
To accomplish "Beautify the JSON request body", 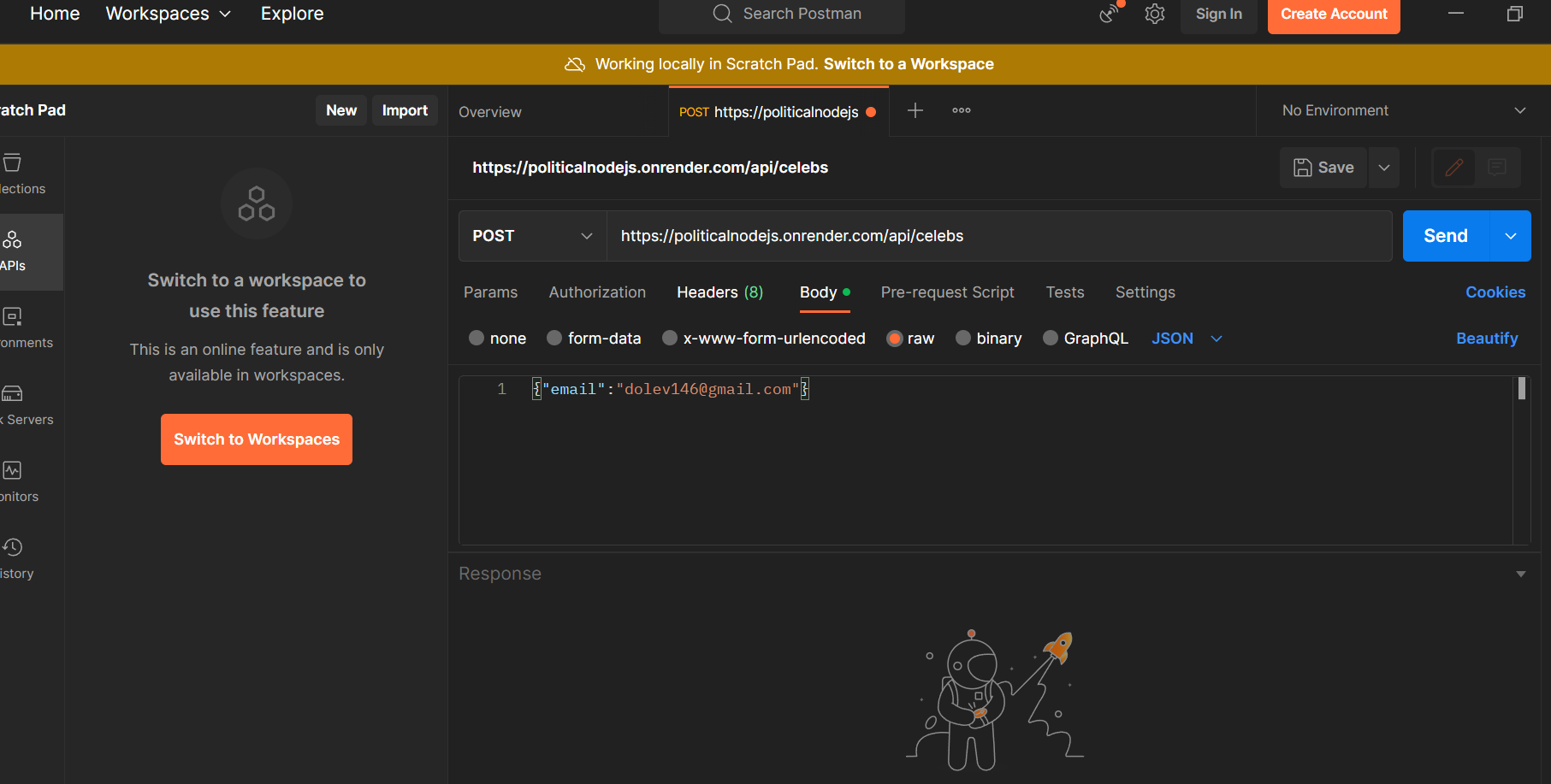I will point(1487,338).
